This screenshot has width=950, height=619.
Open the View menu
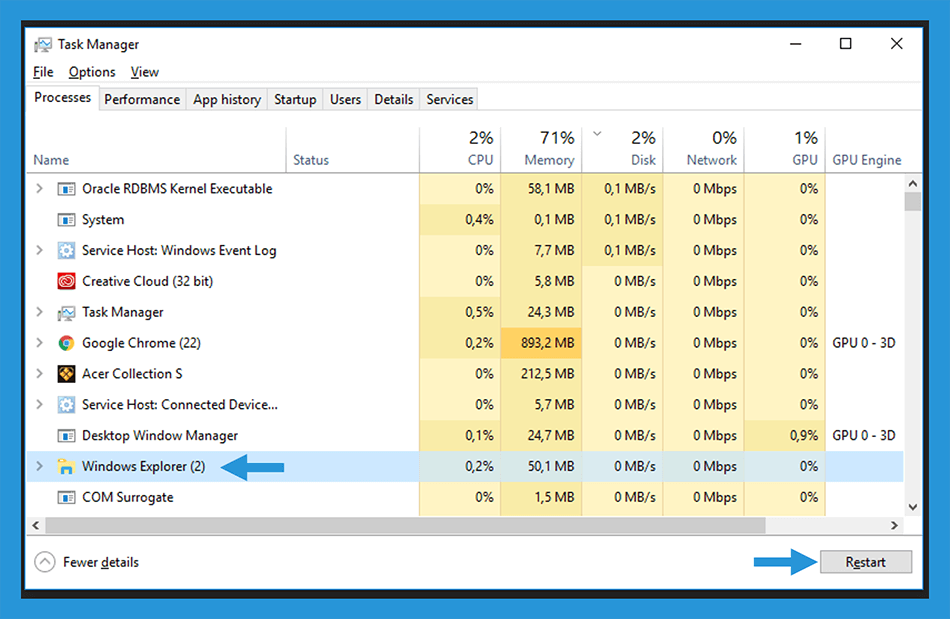145,72
